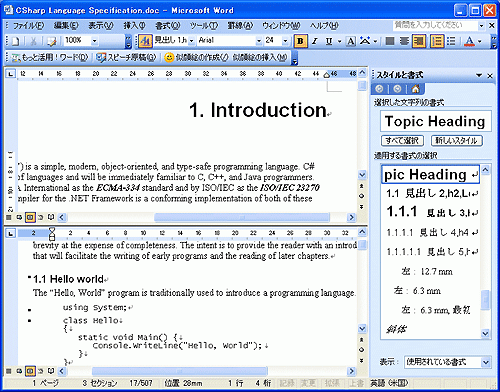Close the スタイルと書式 task pane
Image resolution: width=500 pixels, height=392 pixels.
coord(490,76)
